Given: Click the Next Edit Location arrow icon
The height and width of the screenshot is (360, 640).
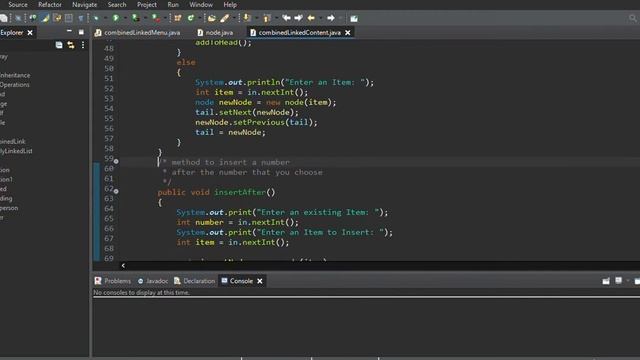Looking at the screenshot, I should pyautogui.click(x=298, y=18).
